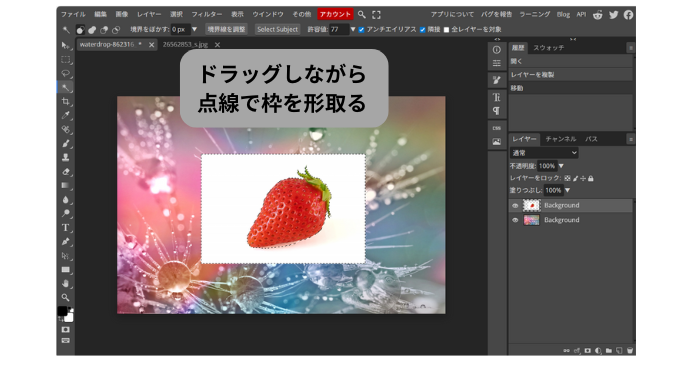Select the Rectangle shape tool

(x=65, y=270)
